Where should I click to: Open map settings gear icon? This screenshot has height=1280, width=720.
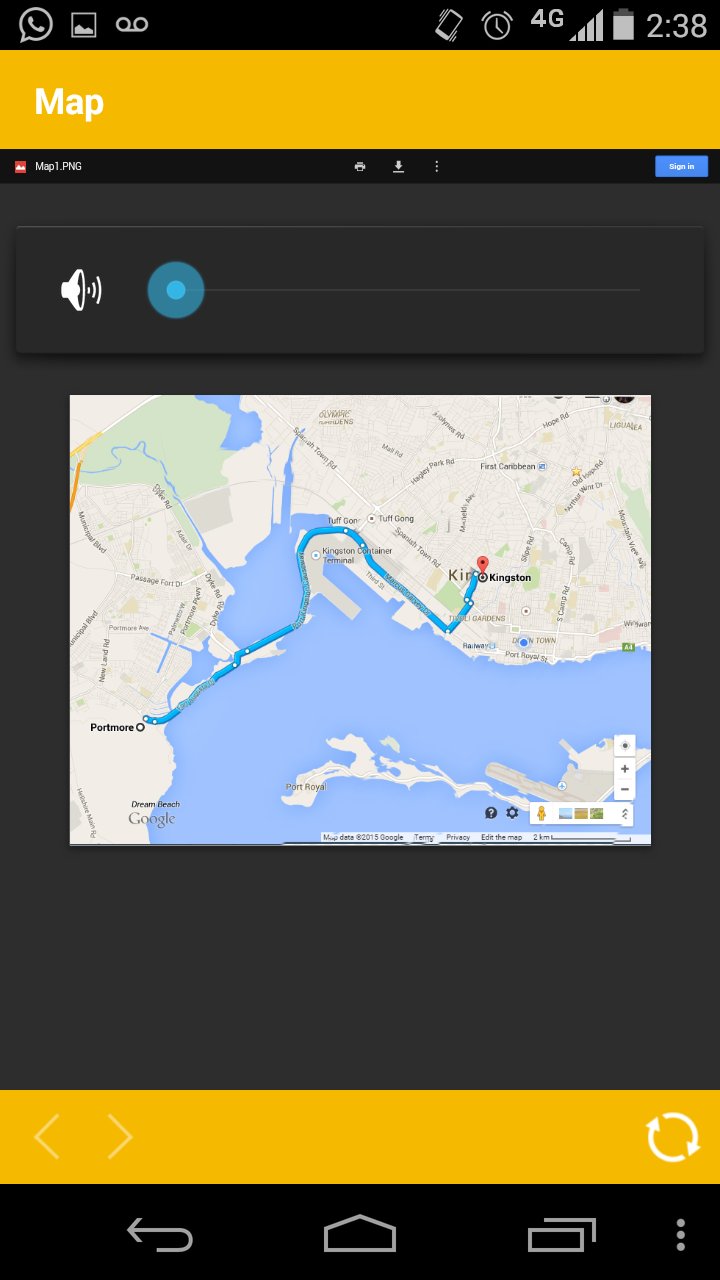[x=512, y=813]
